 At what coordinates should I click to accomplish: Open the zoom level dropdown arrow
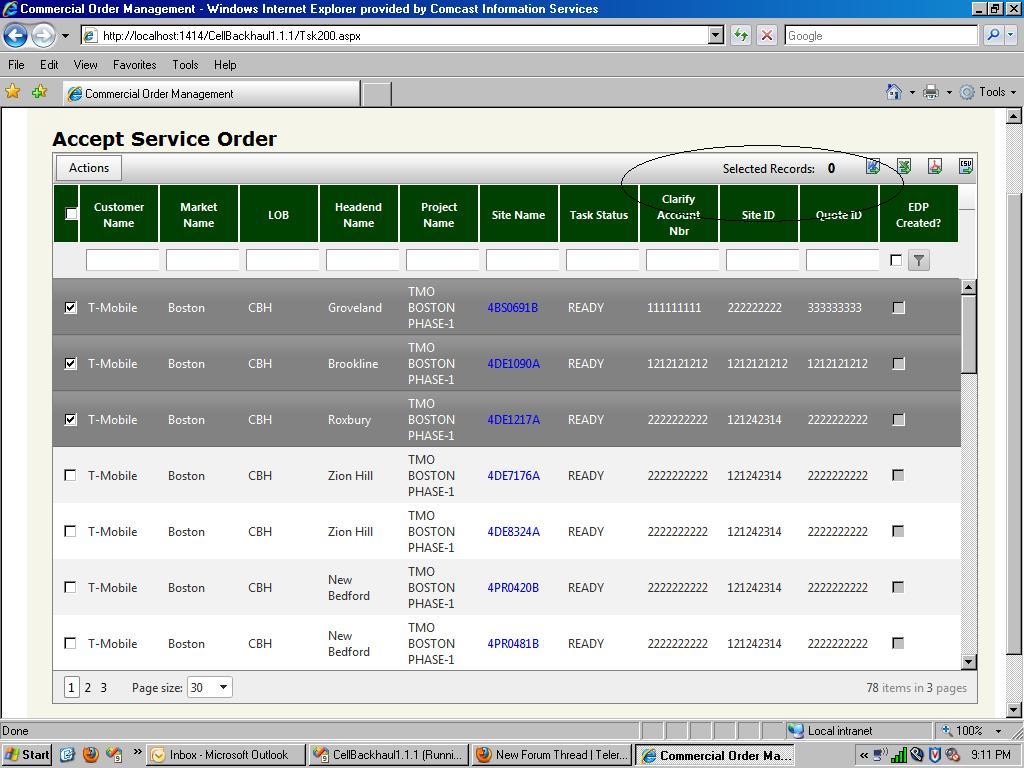click(x=999, y=731)
